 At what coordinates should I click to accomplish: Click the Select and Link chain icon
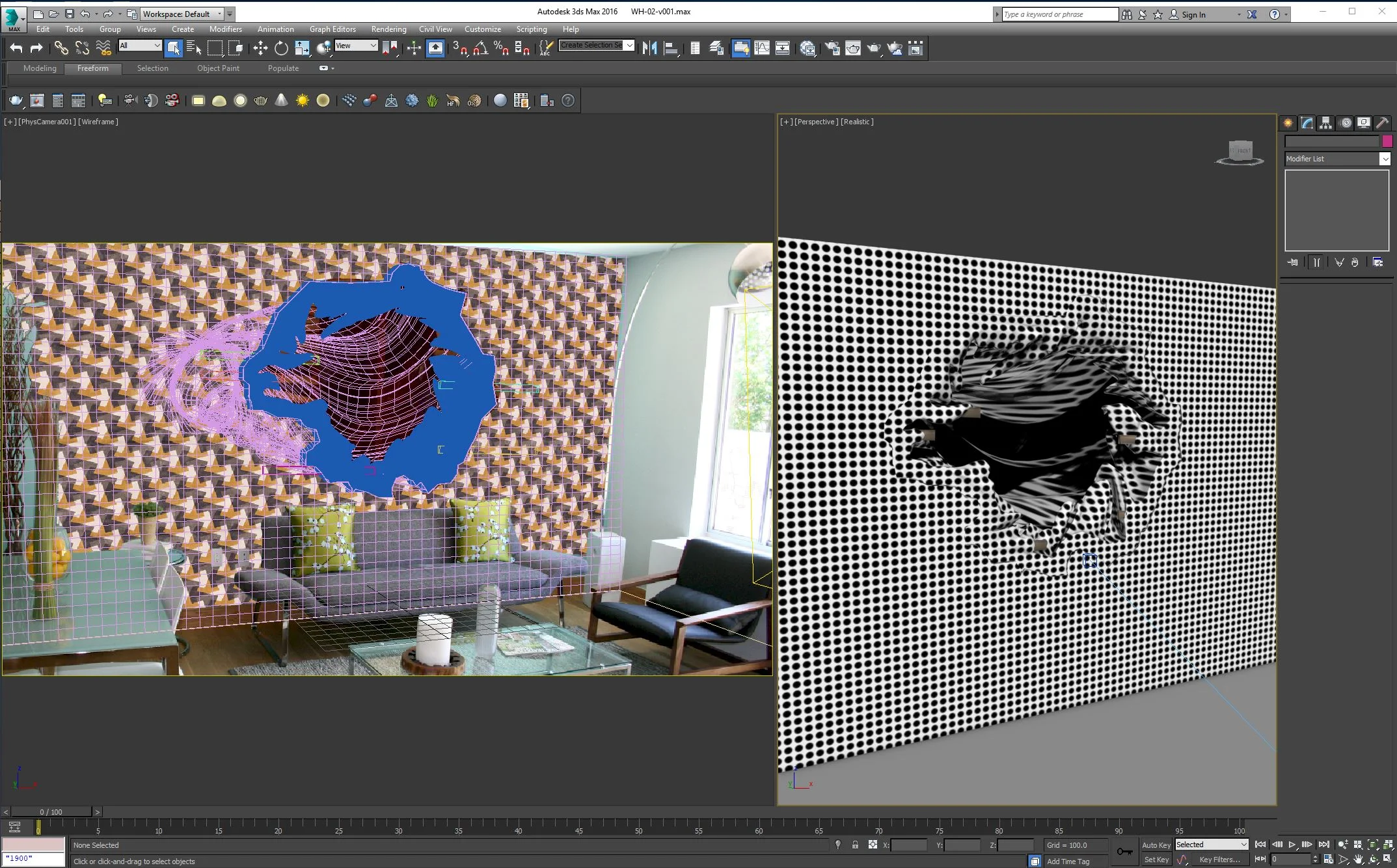pos(61,48)
